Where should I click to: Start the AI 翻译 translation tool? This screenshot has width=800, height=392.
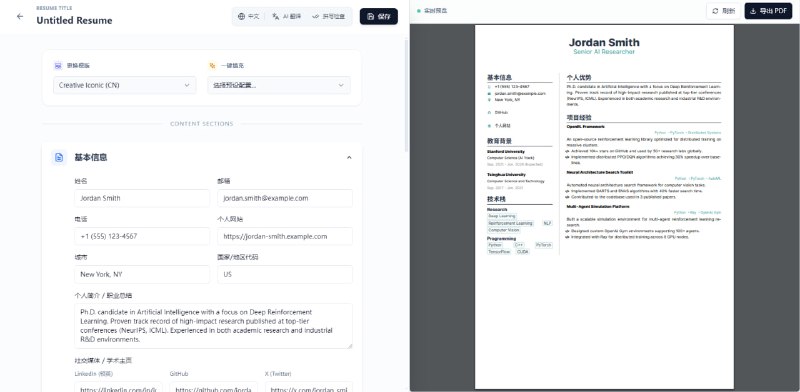click(x=286, y=16)
